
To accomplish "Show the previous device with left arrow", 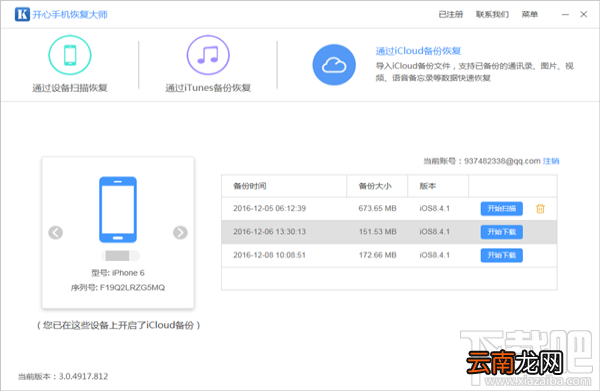I will [x=55, y=232].
